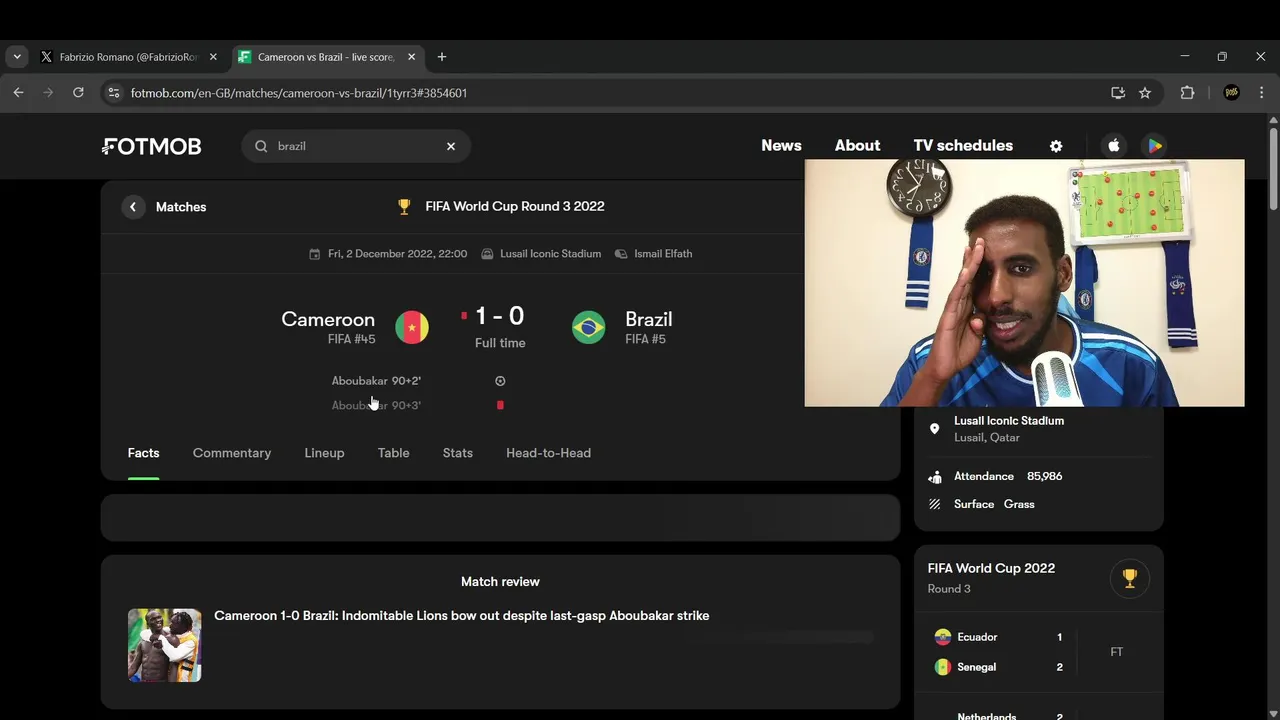1280x720 pixels.
Task: Open the News menu item
Action: tap(781, 145)
